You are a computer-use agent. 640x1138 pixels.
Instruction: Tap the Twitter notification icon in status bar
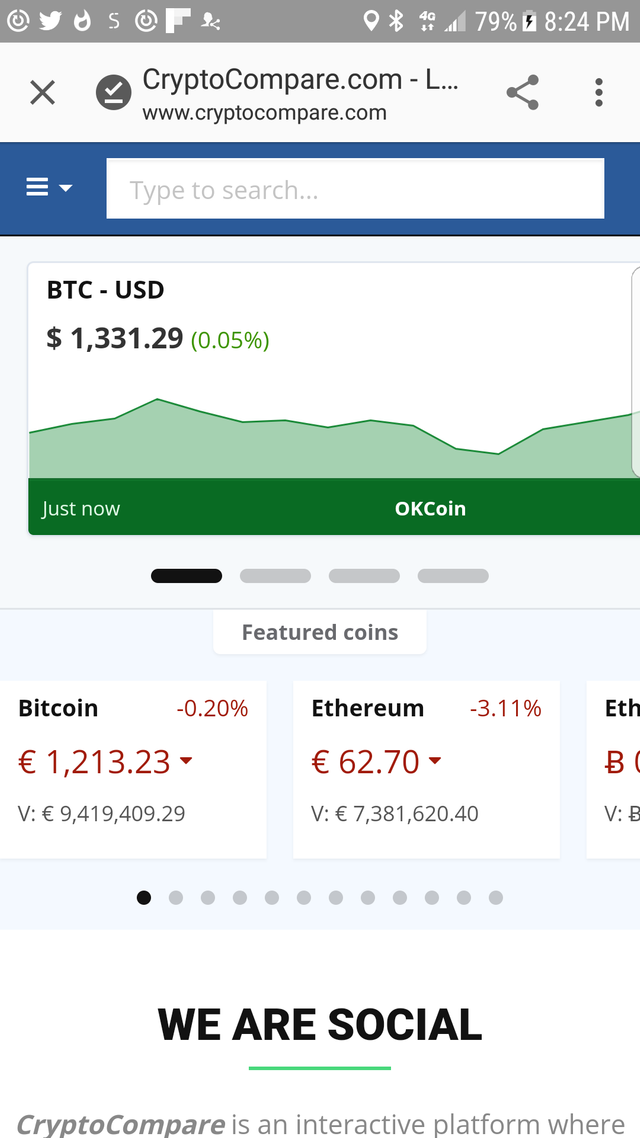[x=50, y=21]
